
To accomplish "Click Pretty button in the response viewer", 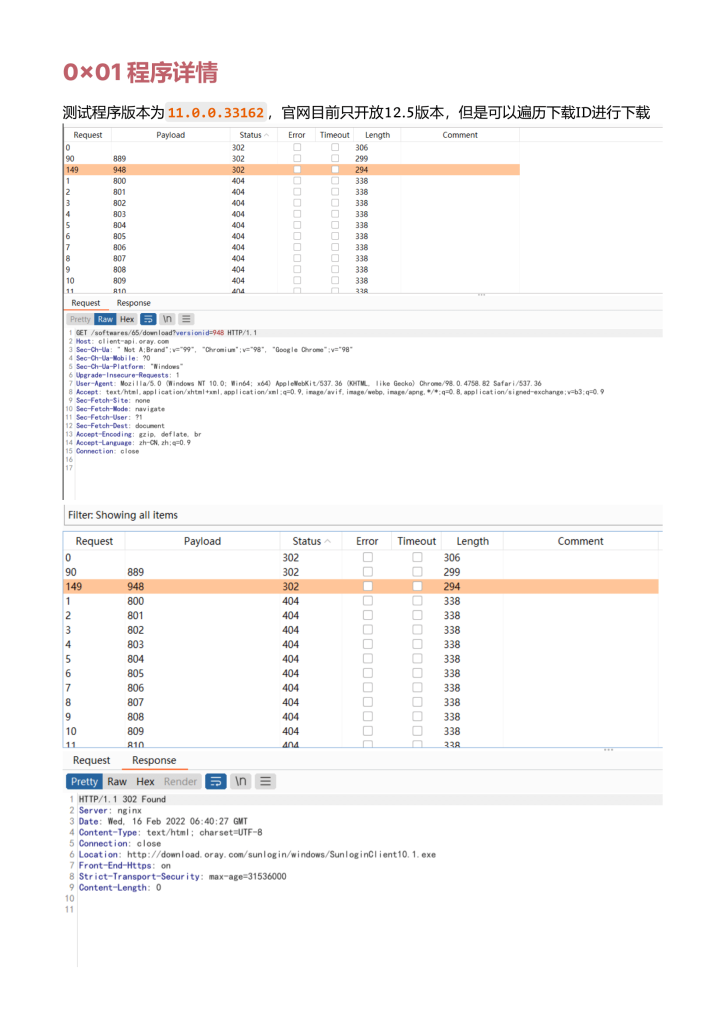I will pos(84,781).
